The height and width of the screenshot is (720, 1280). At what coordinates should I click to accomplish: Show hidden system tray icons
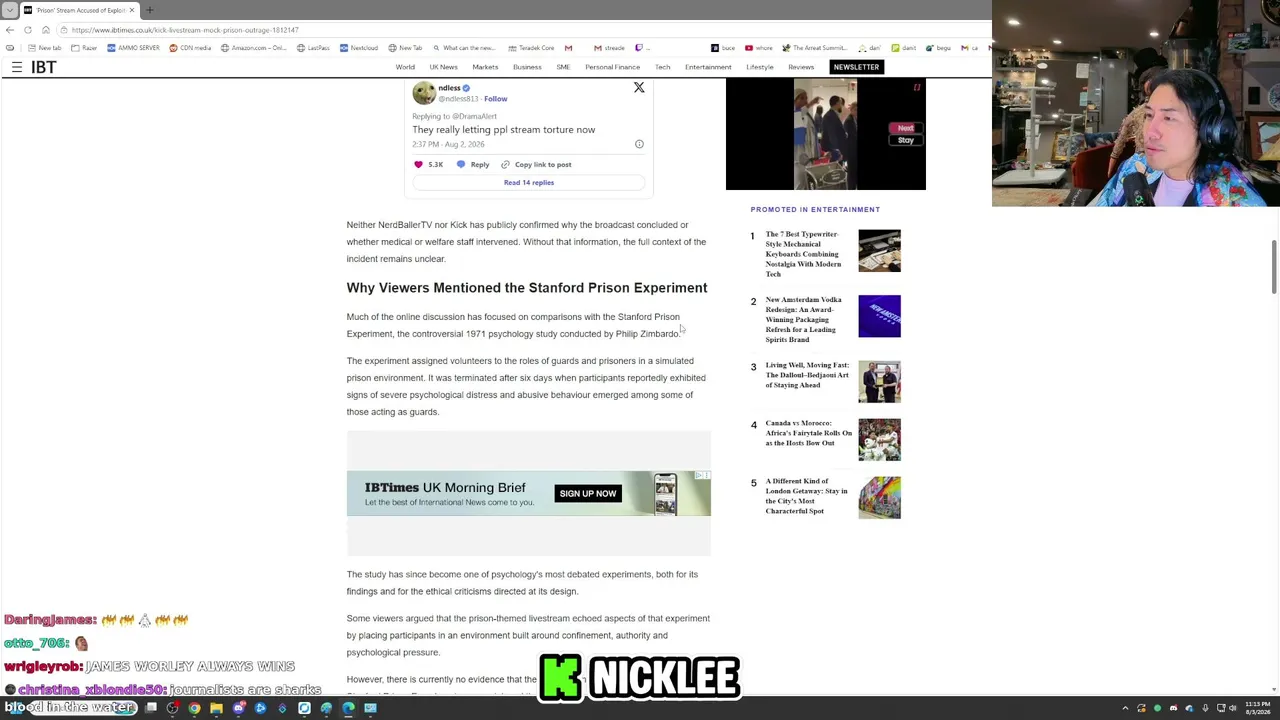click(1125, 708)
